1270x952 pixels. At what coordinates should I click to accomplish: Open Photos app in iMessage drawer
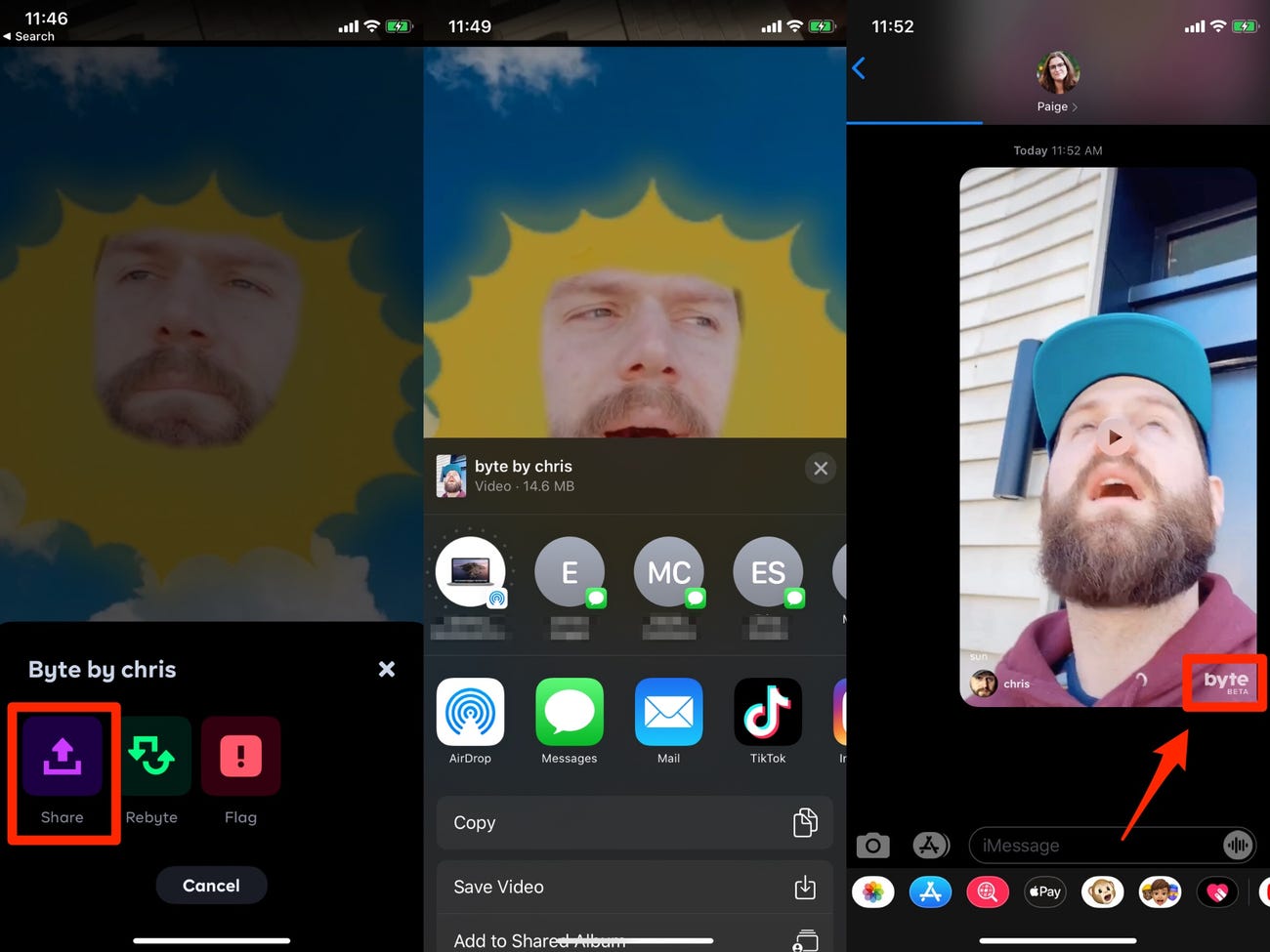point(872,891)
